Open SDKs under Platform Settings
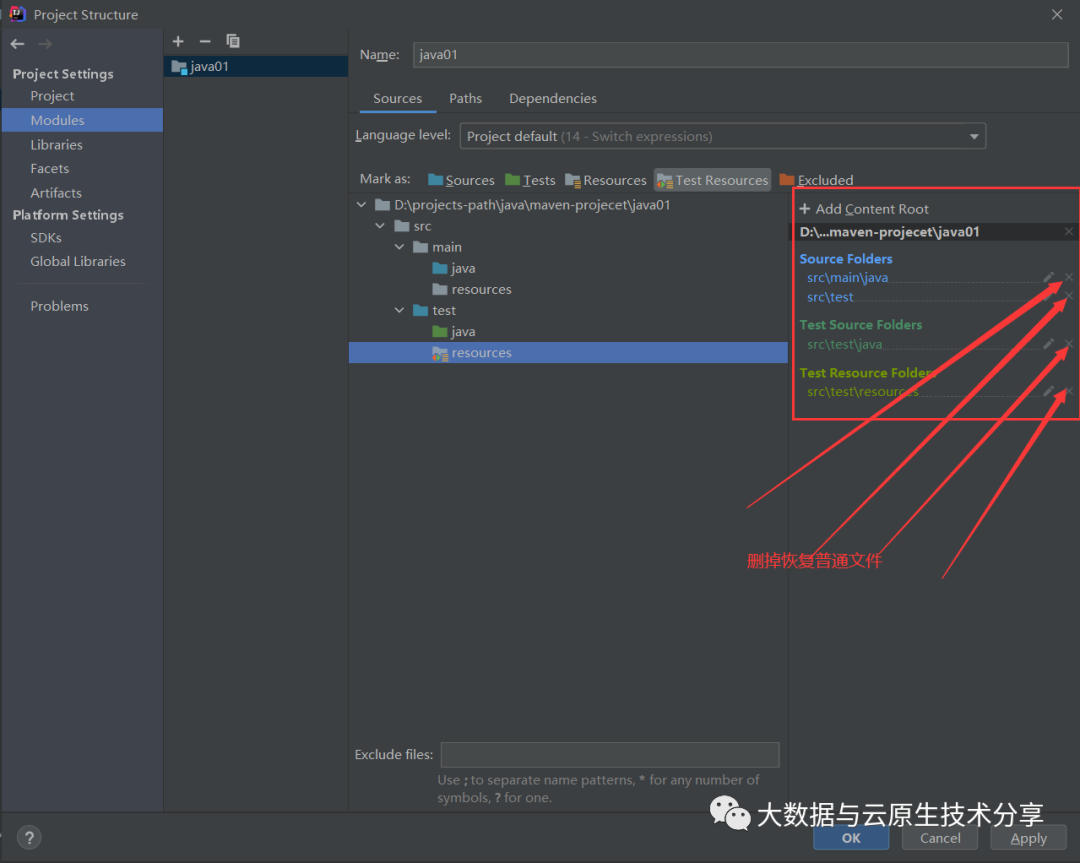Viewport: 1080px width, 863px height. tap(46, 238)
